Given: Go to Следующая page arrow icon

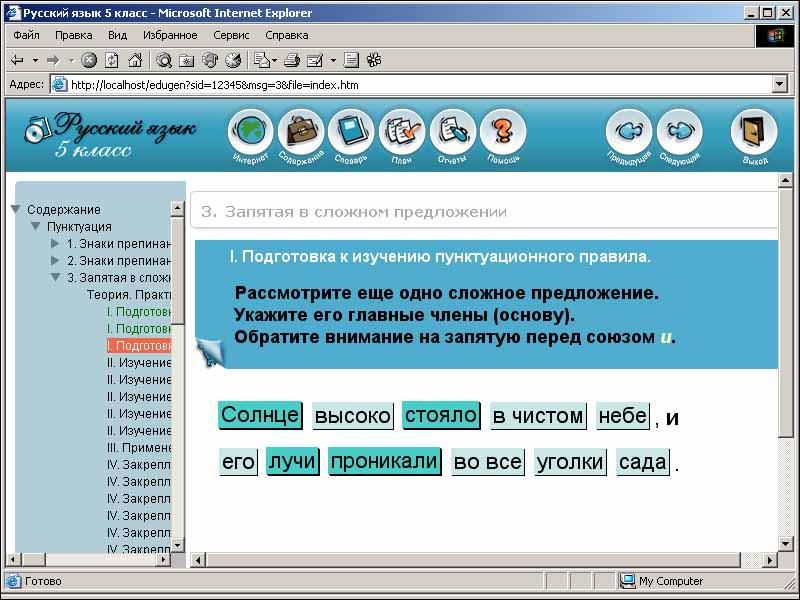Looking at the screenshot, I should click(679, 133).
